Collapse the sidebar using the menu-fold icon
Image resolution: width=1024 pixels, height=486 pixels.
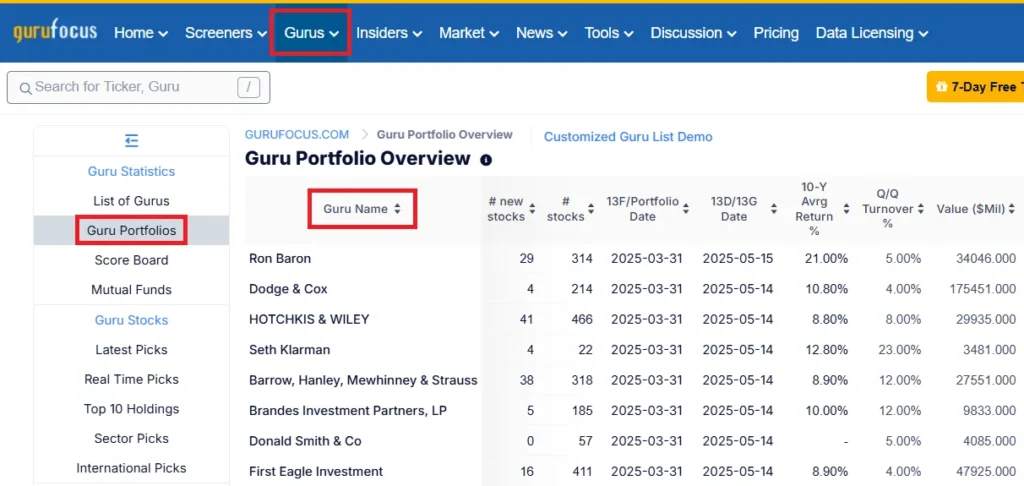(131, 140)
